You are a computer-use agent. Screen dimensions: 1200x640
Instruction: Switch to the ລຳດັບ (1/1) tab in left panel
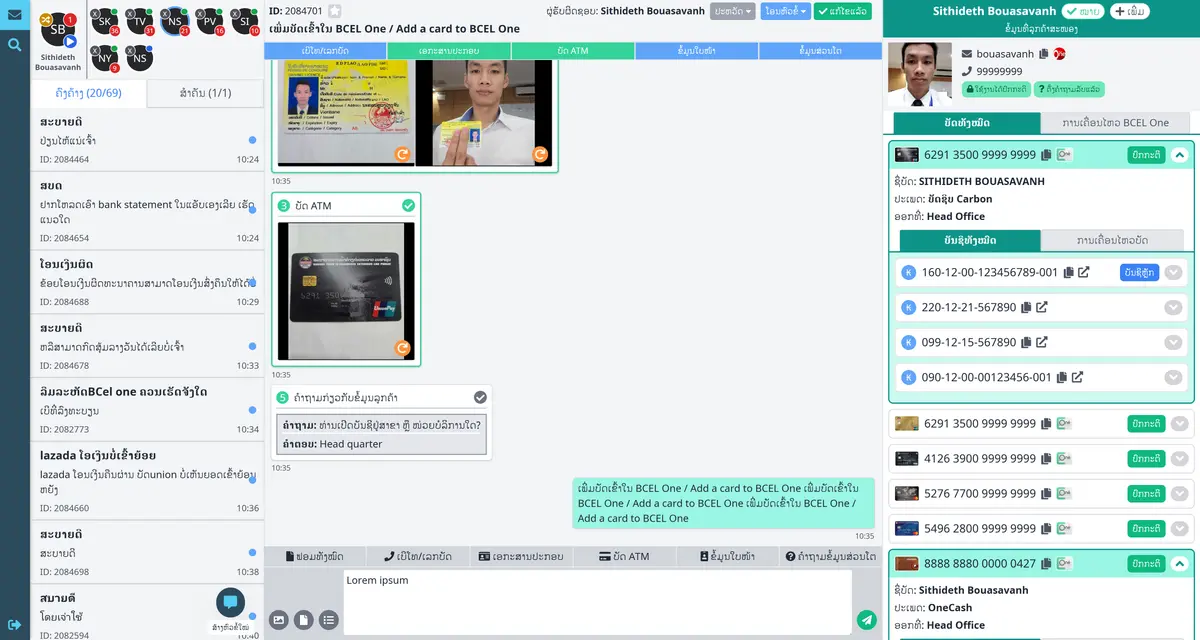(206, 93)
